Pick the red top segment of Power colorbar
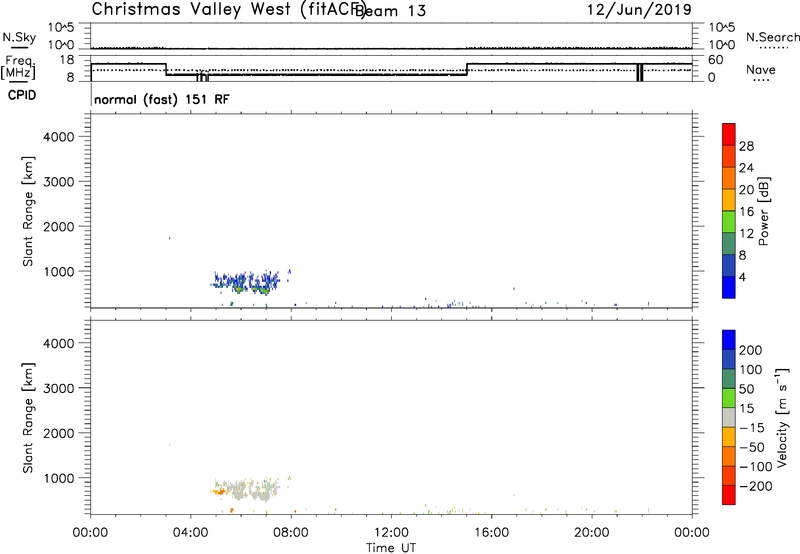The height and width of the screenshot is (554, 800). pos(729,134)
